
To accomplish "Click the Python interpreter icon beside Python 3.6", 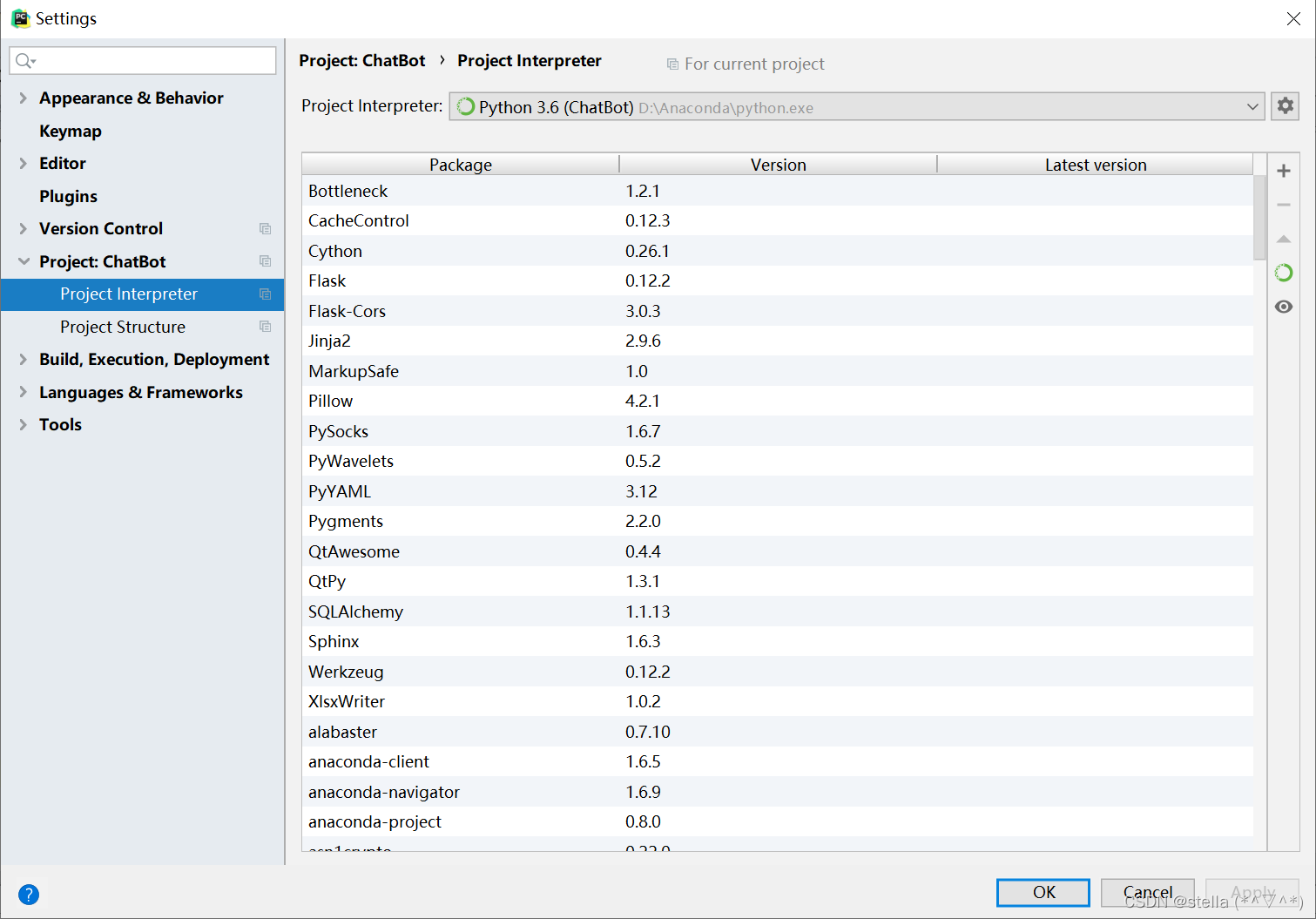I will [x=465, y=106].
